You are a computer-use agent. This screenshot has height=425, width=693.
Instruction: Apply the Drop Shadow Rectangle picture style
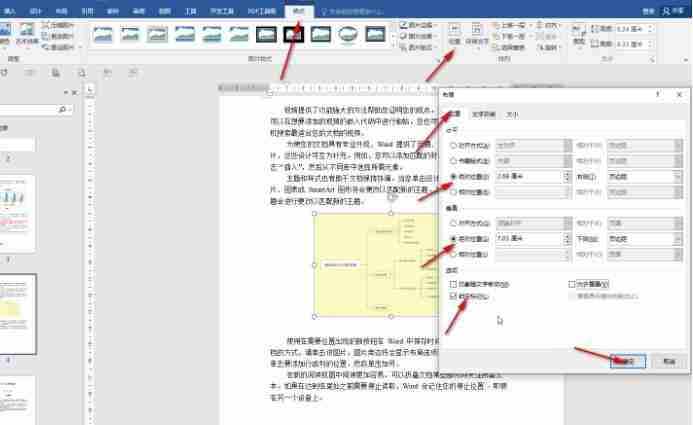(x=185, y=34)
